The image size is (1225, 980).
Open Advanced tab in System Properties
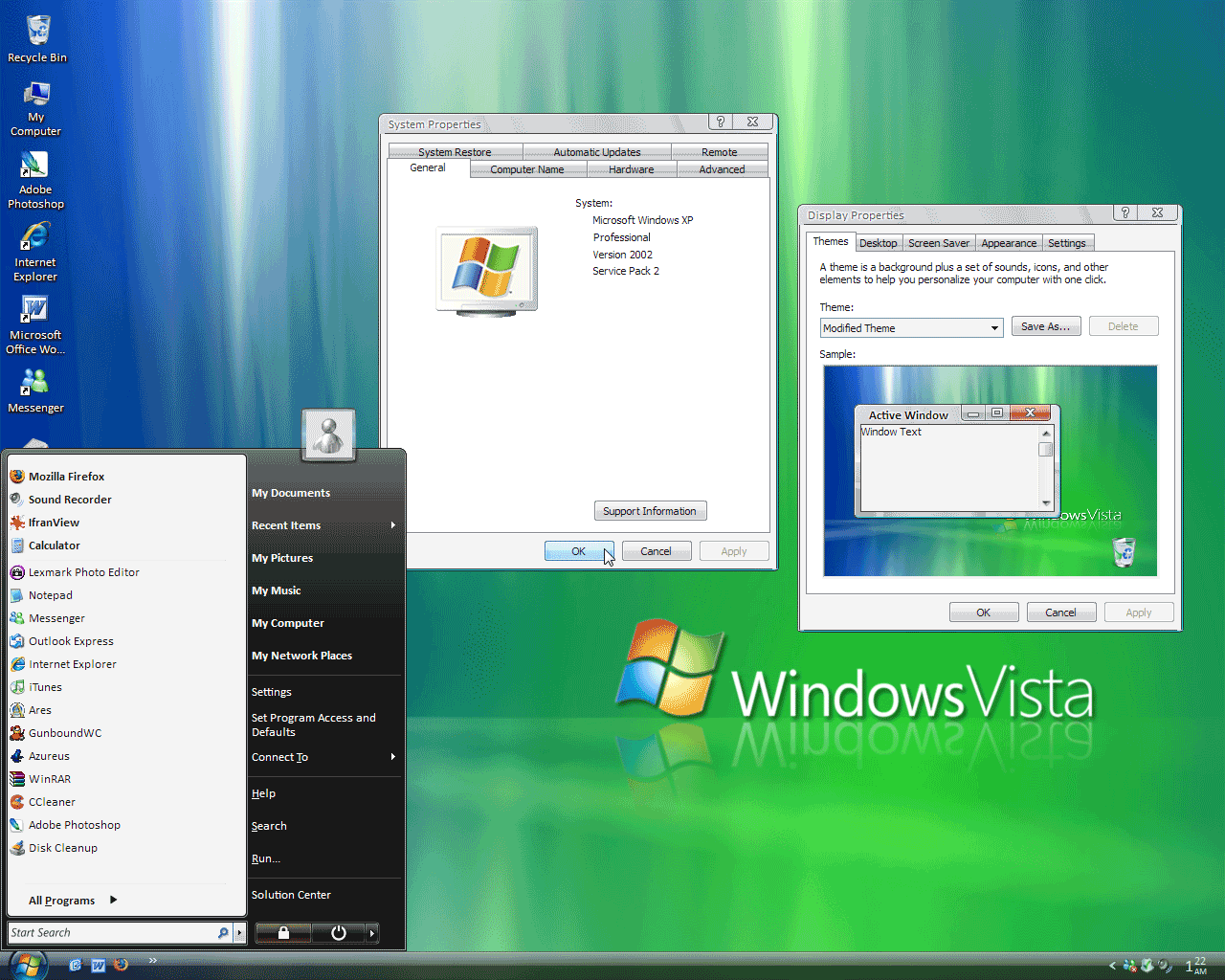point(722,169)
